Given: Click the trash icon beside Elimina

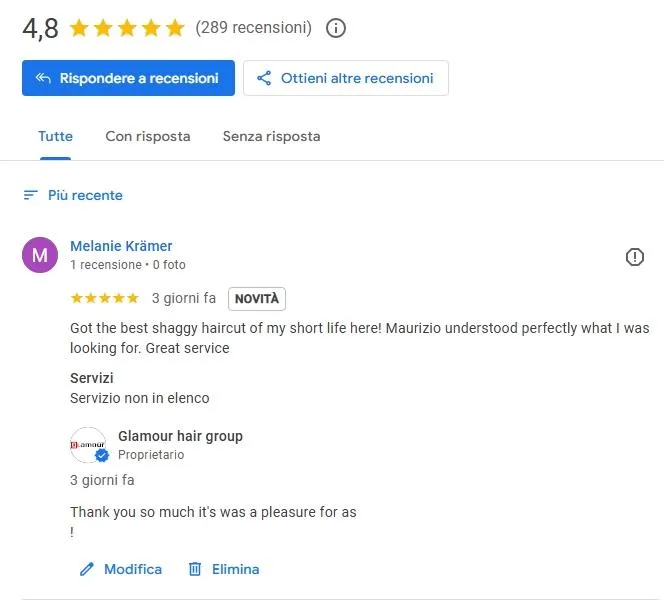Looking at the screenshot, I should pos(195,569).
